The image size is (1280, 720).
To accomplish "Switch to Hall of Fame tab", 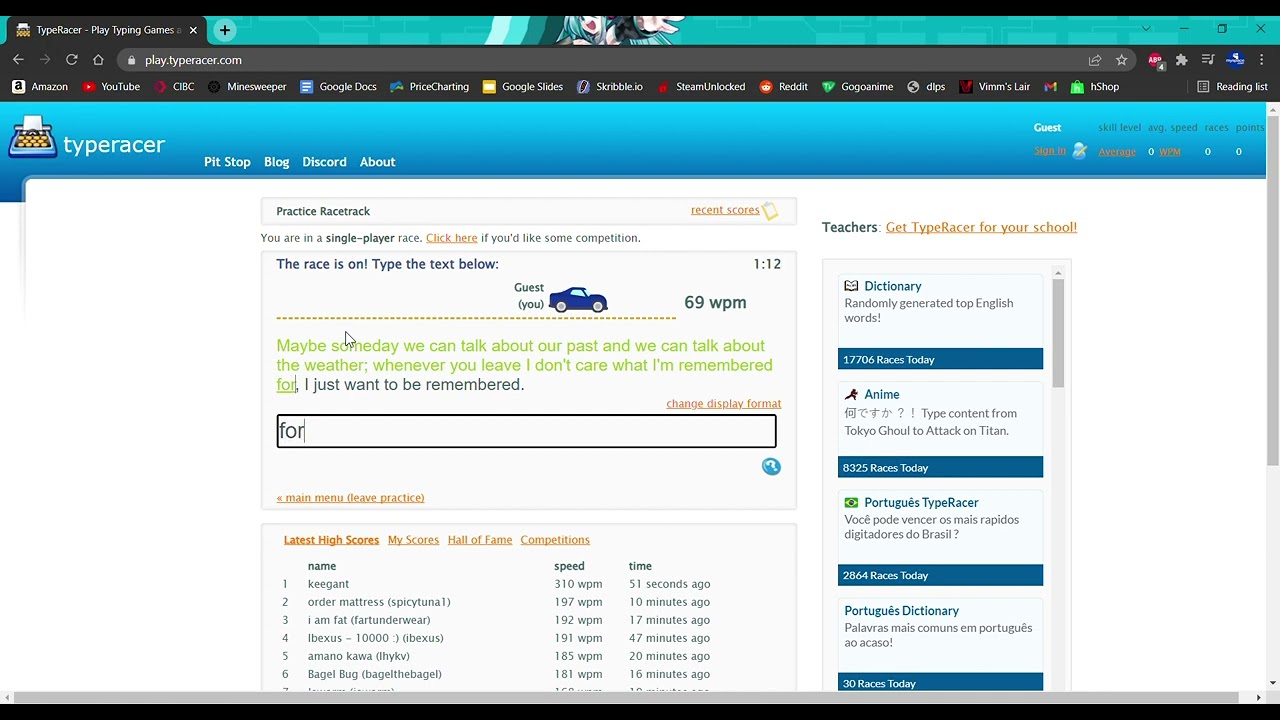I will [480, 540].
